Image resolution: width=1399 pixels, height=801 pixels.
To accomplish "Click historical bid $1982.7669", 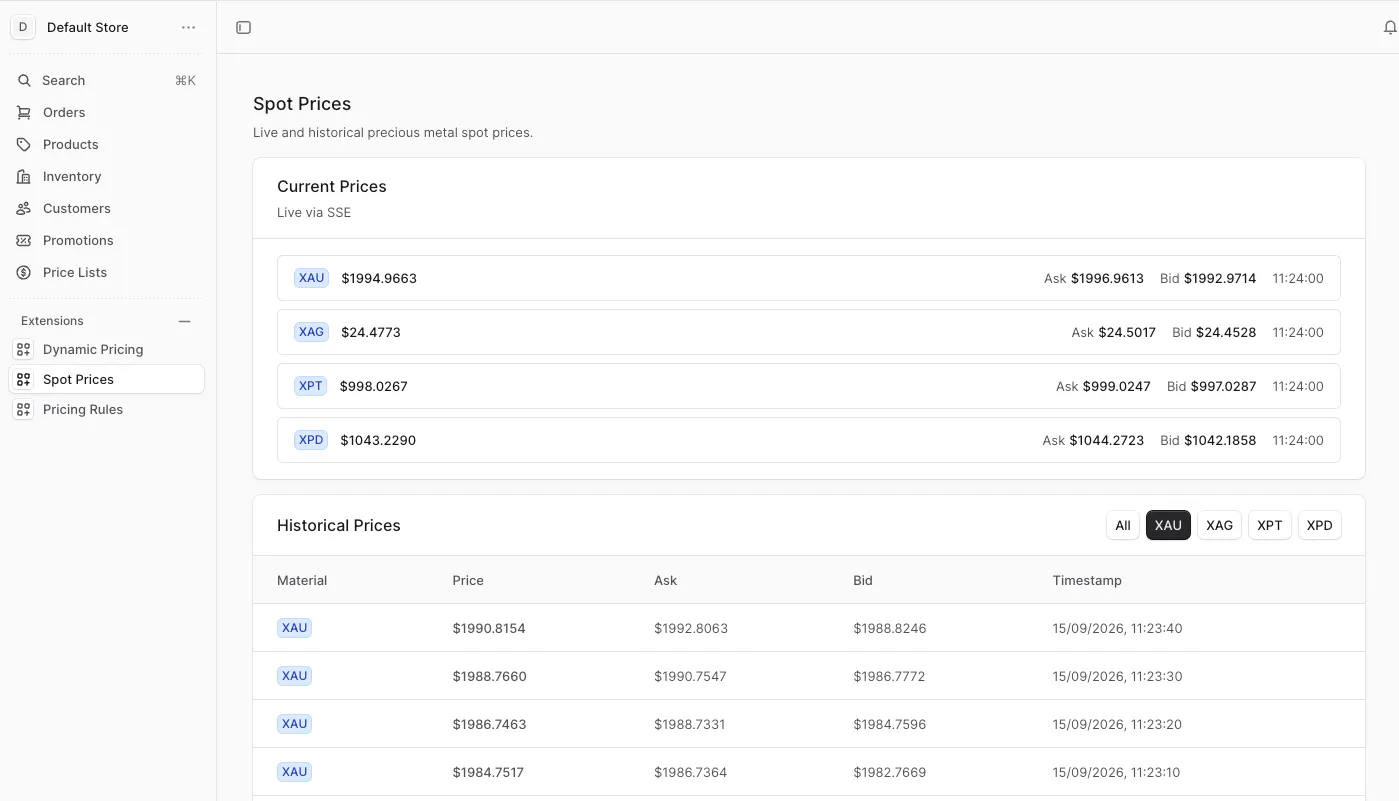I will [x=890, y=772].
